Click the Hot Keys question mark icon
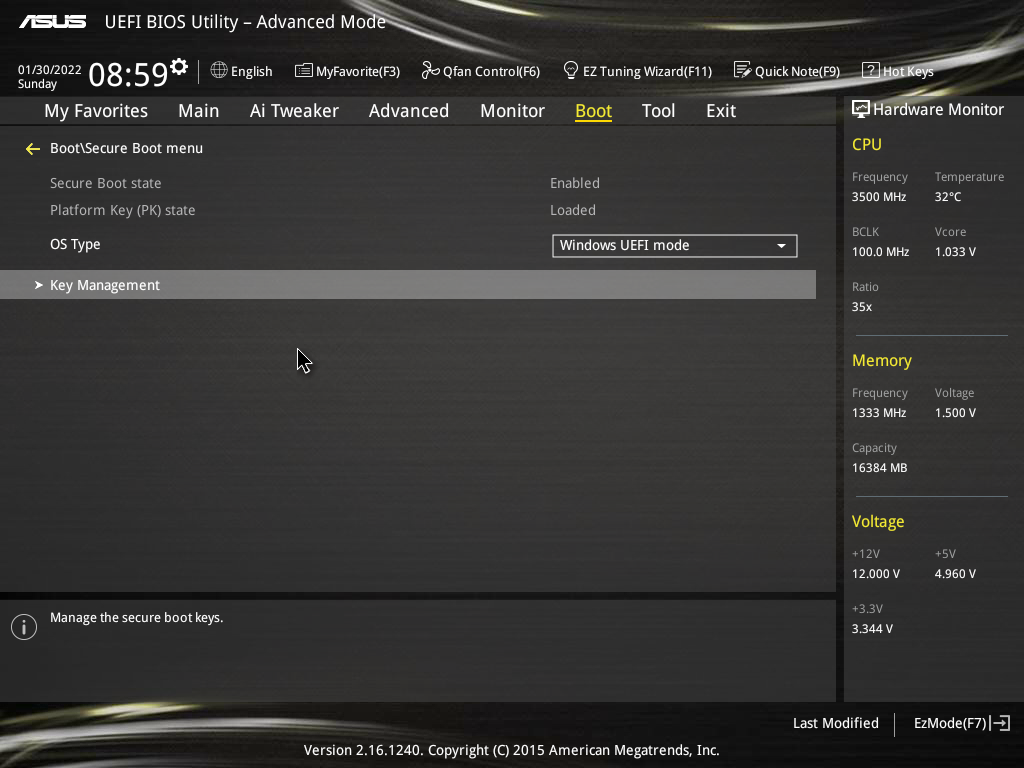Viewport: 1024px width, 768px height. 871,70
